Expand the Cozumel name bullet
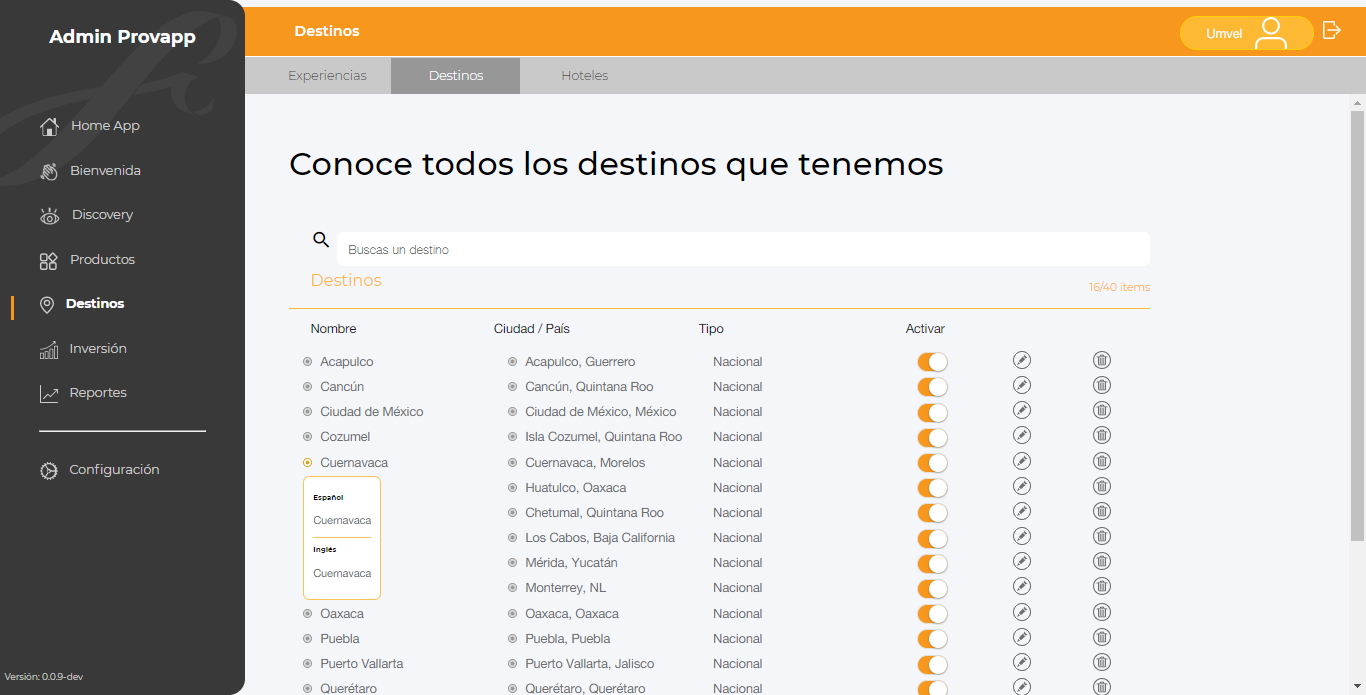The height and width of the screenshot is (695, 1366). click(308, 437)
